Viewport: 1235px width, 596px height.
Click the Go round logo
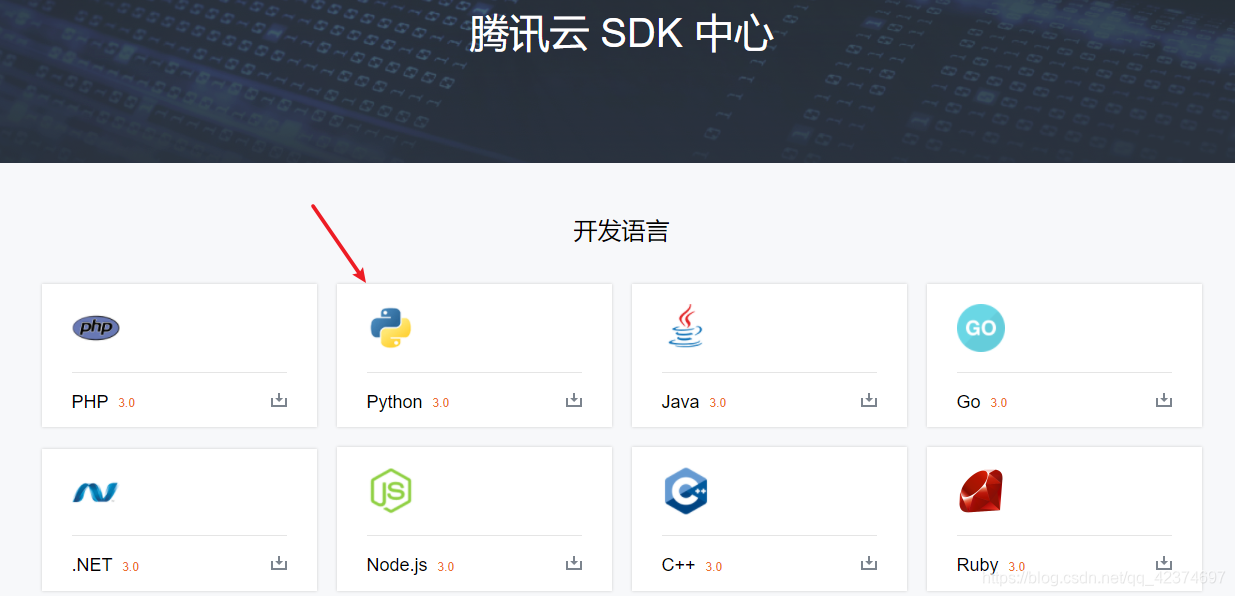pyautogui.click(x=980, y=327)
